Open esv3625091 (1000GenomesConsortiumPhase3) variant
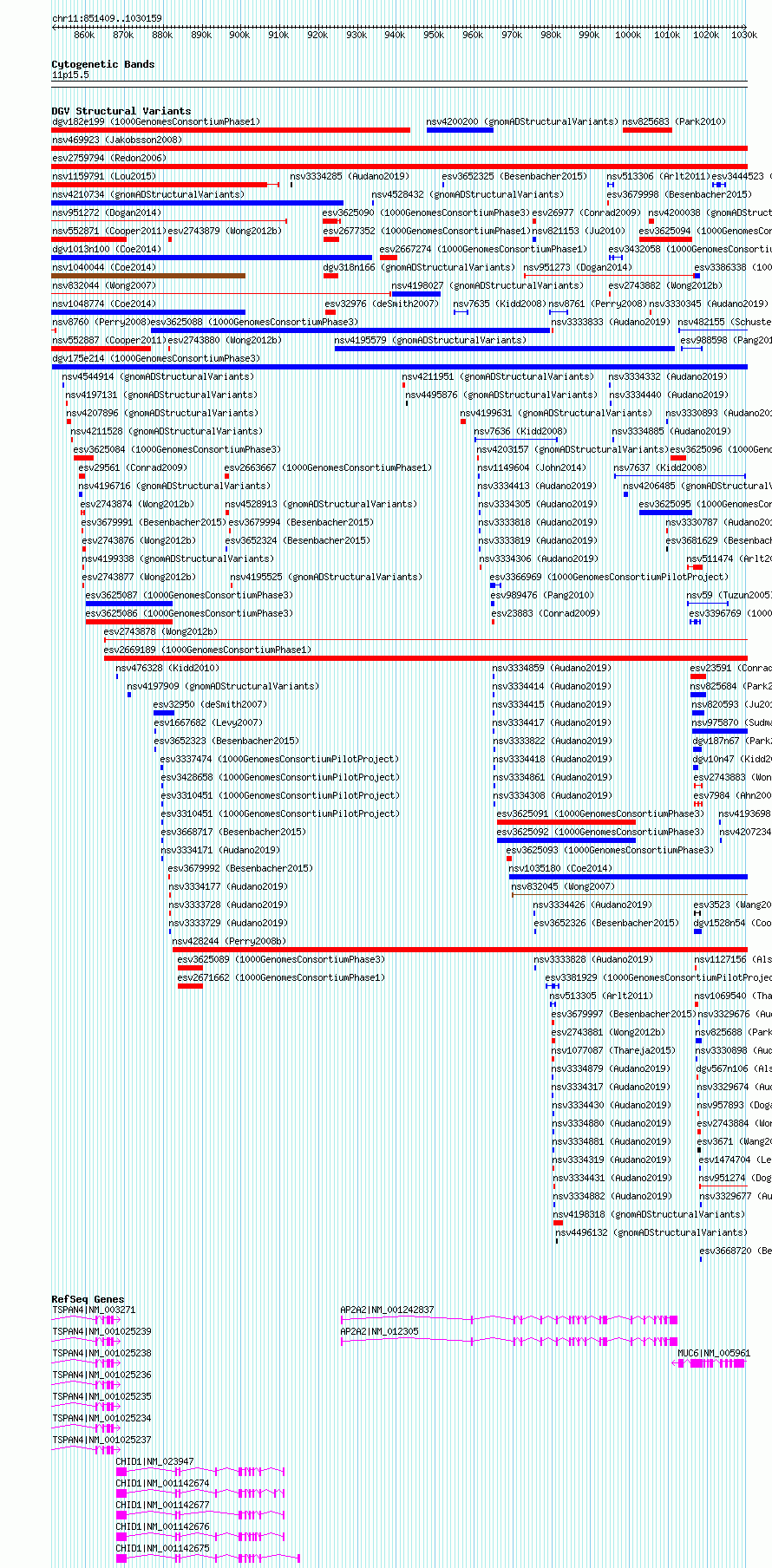 tap(600, 813)
